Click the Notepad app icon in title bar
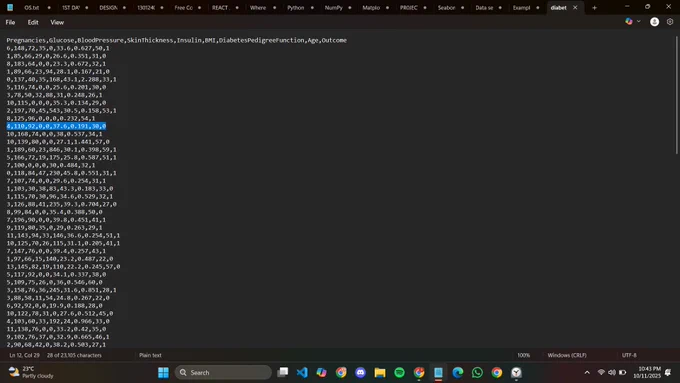680x383 pixels. tap(10, 8)
